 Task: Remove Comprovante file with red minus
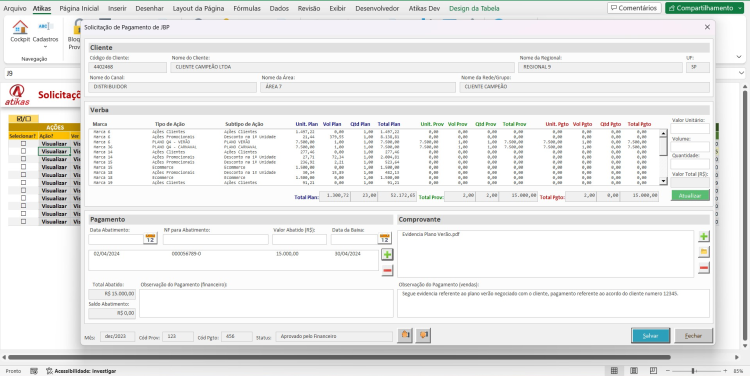click(704, 268)
